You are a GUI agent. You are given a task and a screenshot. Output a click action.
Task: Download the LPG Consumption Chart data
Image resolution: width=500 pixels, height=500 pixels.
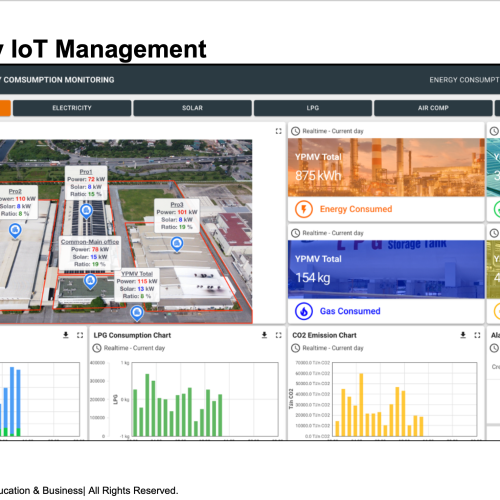[264, 335]
